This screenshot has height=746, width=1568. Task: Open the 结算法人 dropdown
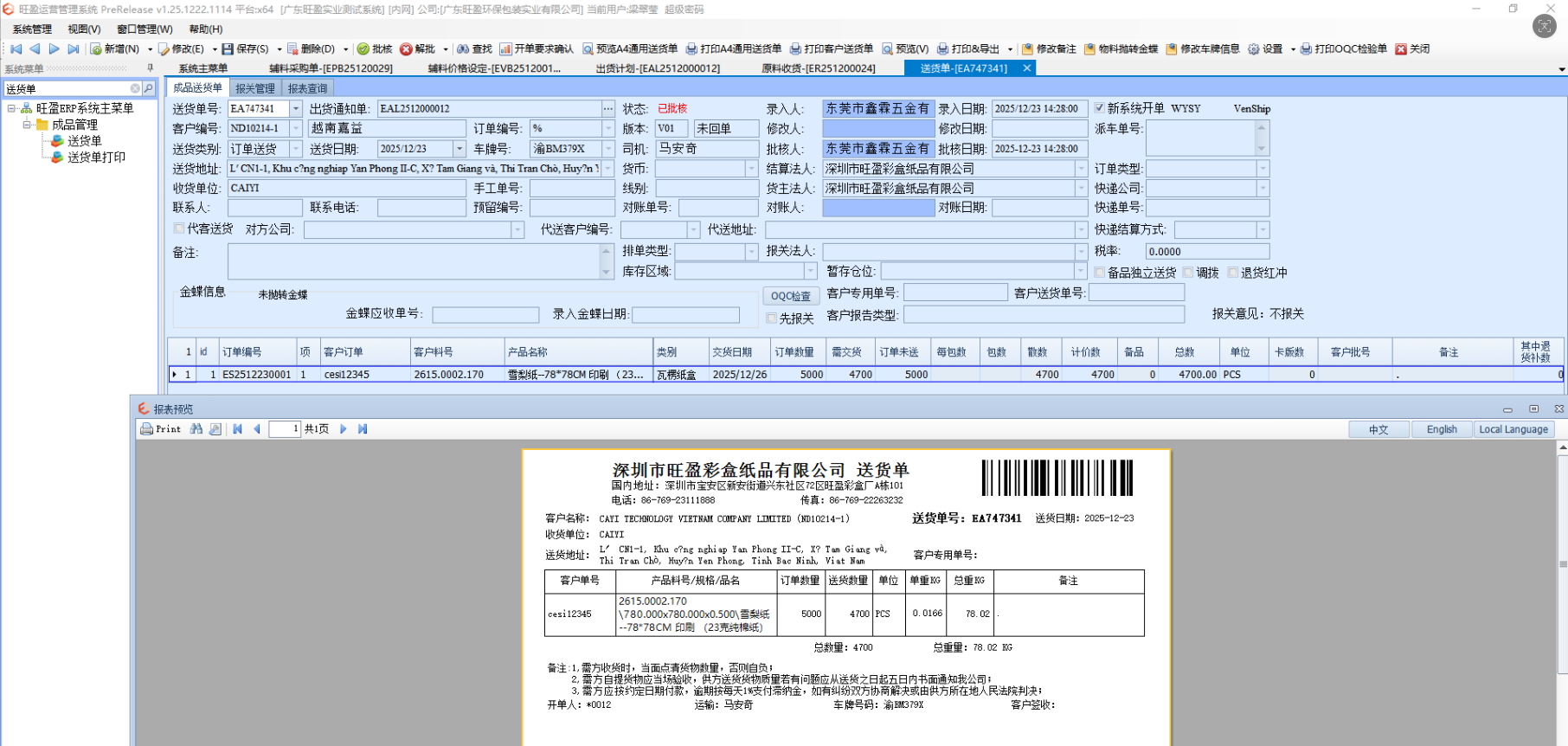point(1081,169)
